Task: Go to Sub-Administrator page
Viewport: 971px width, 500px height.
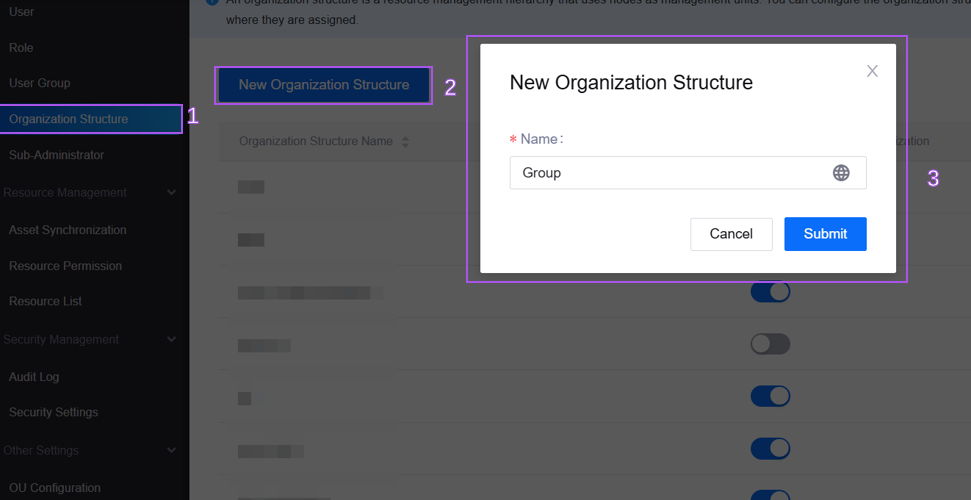Action: click(x=56, y=155)
